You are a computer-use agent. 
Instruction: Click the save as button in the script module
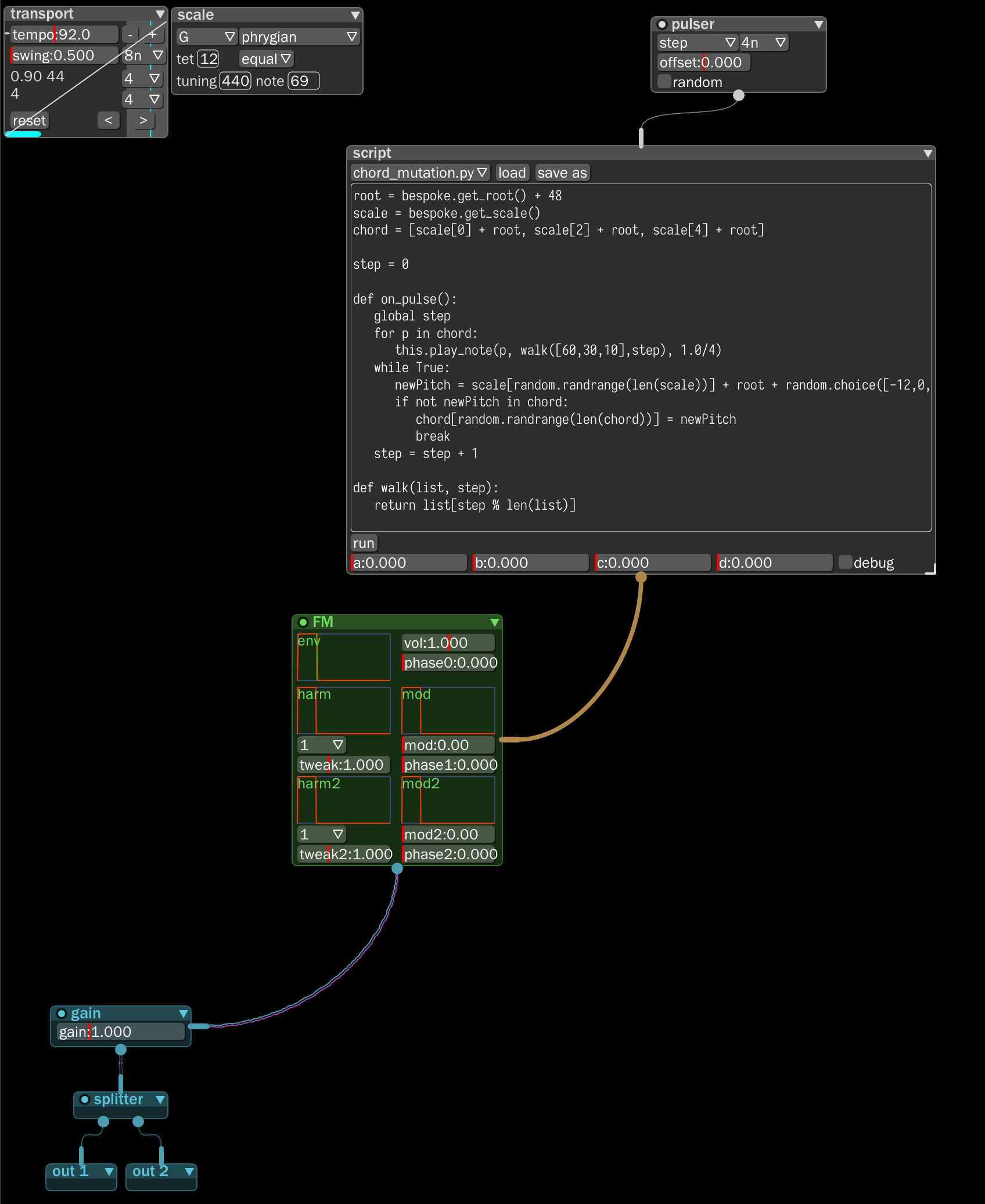click(x=562, y=172)
